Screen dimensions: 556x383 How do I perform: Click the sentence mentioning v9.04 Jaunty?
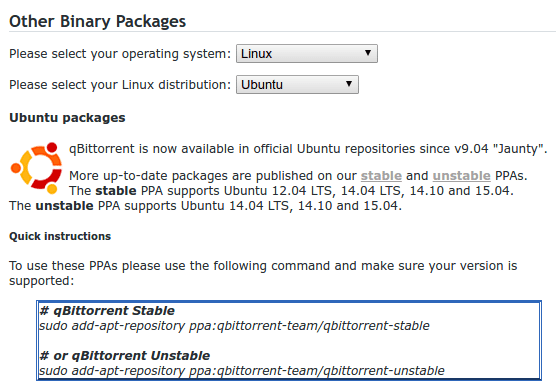[308, 149]
